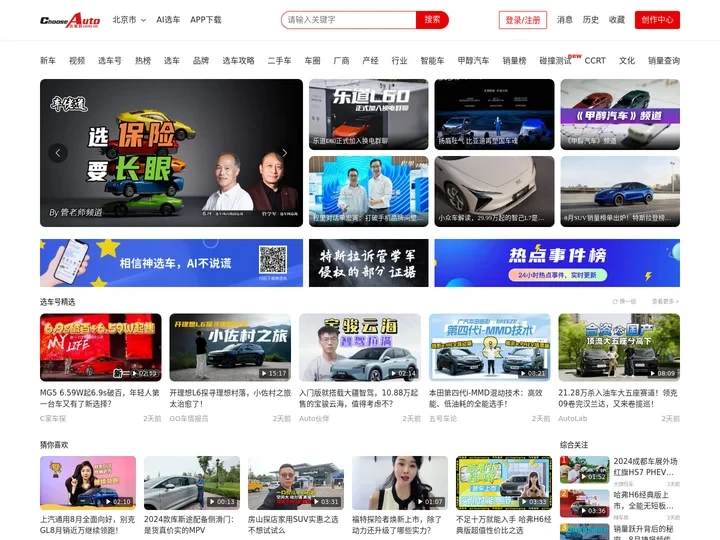720x540 pixels.
Task: Open the 8月SUV销量榜 Tesla thumbnail
Action: tap(620, 191)
